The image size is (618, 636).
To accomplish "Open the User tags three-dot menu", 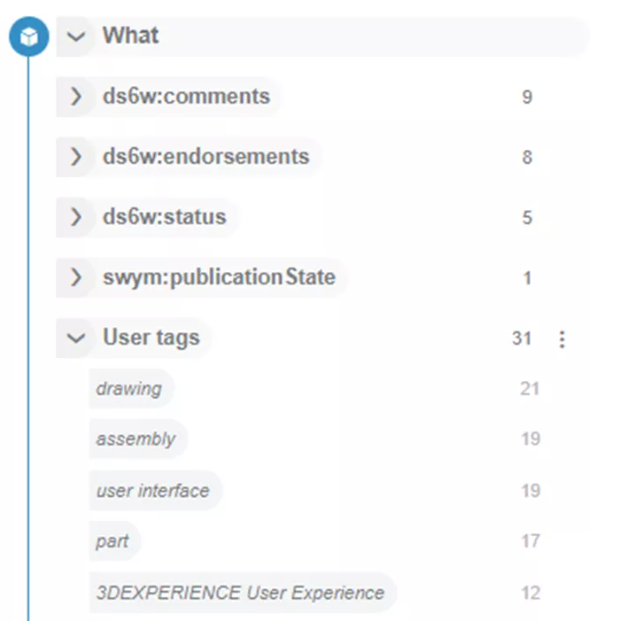I will [x=562, y=339].
